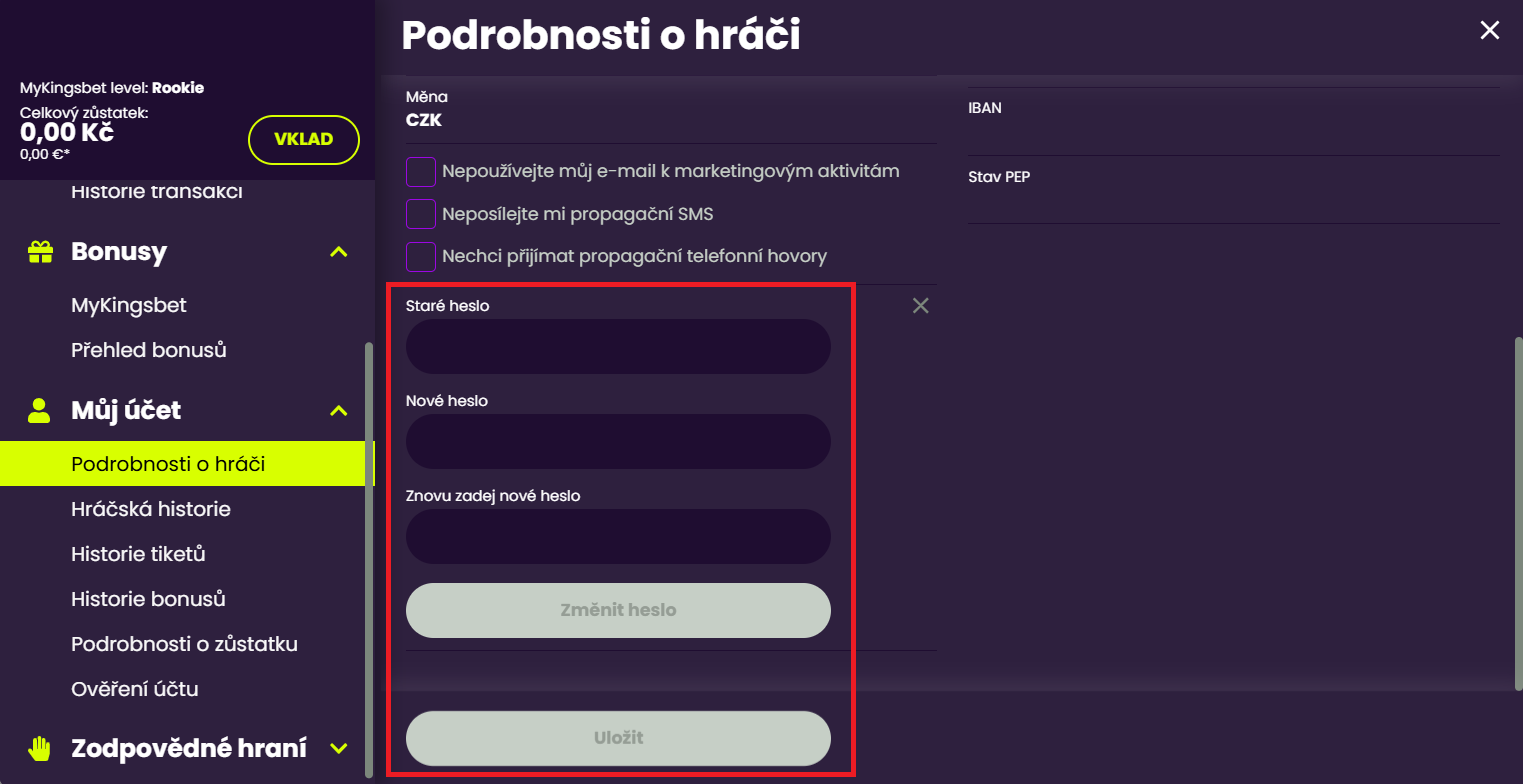Viewport: 1523px width, 784px height.
Task: Expand the Zodpovědné hraní section chevron
Action: pyautogui.click(x=339, y=748)
